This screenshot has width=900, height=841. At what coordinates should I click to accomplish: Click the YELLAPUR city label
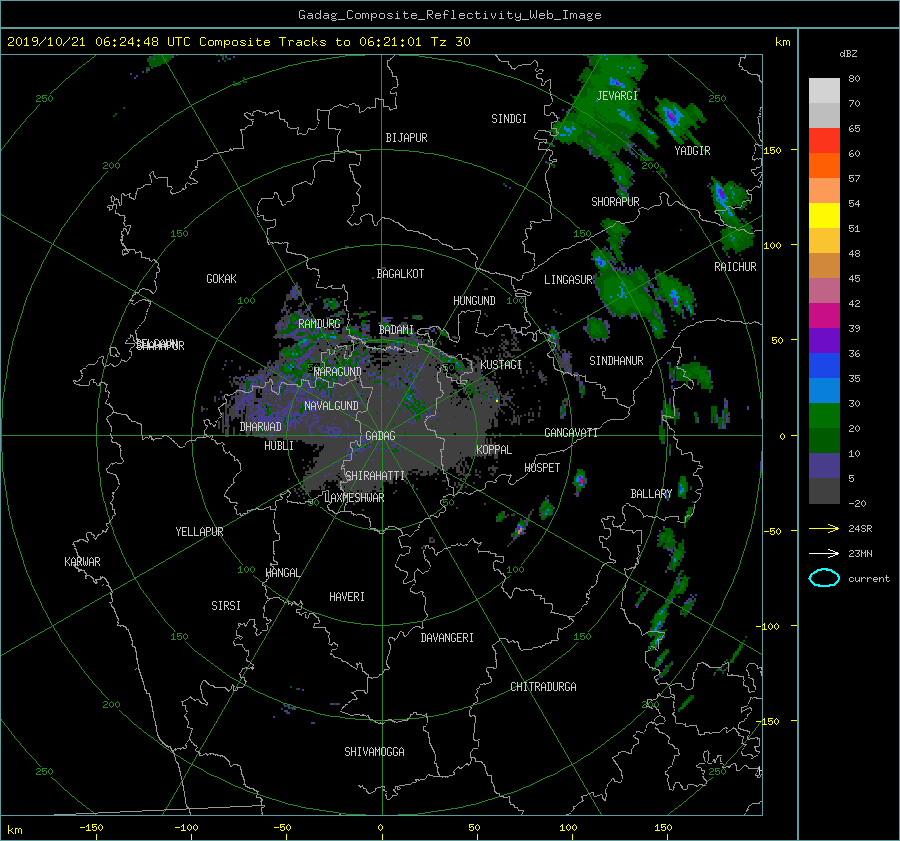[x=199, y=532]
